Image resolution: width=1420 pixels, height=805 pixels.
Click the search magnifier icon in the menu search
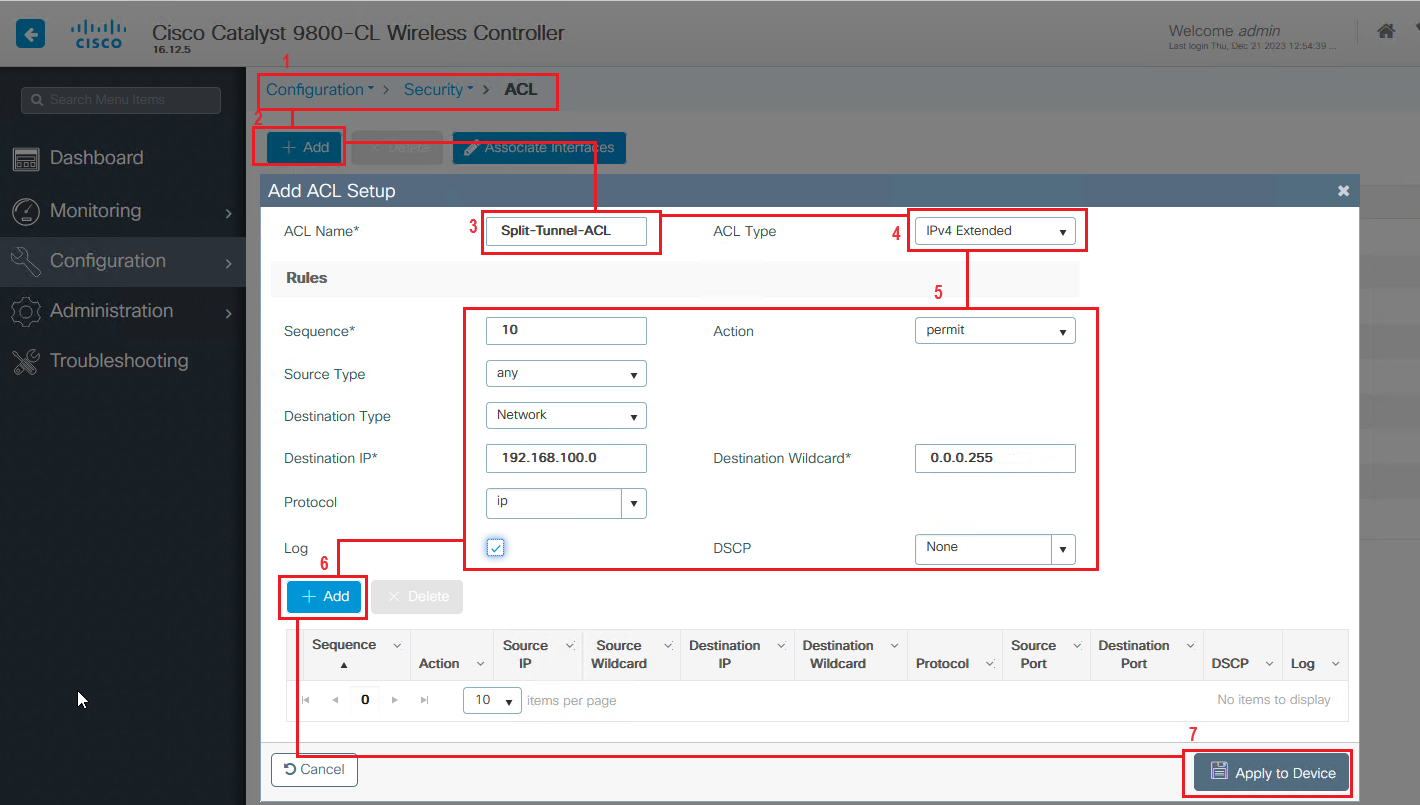(x=38, y=100)
